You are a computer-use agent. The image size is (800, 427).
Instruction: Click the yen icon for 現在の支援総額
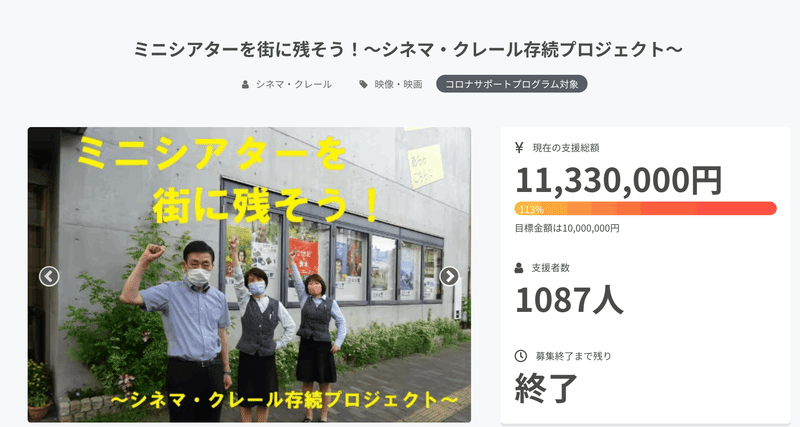519,148
